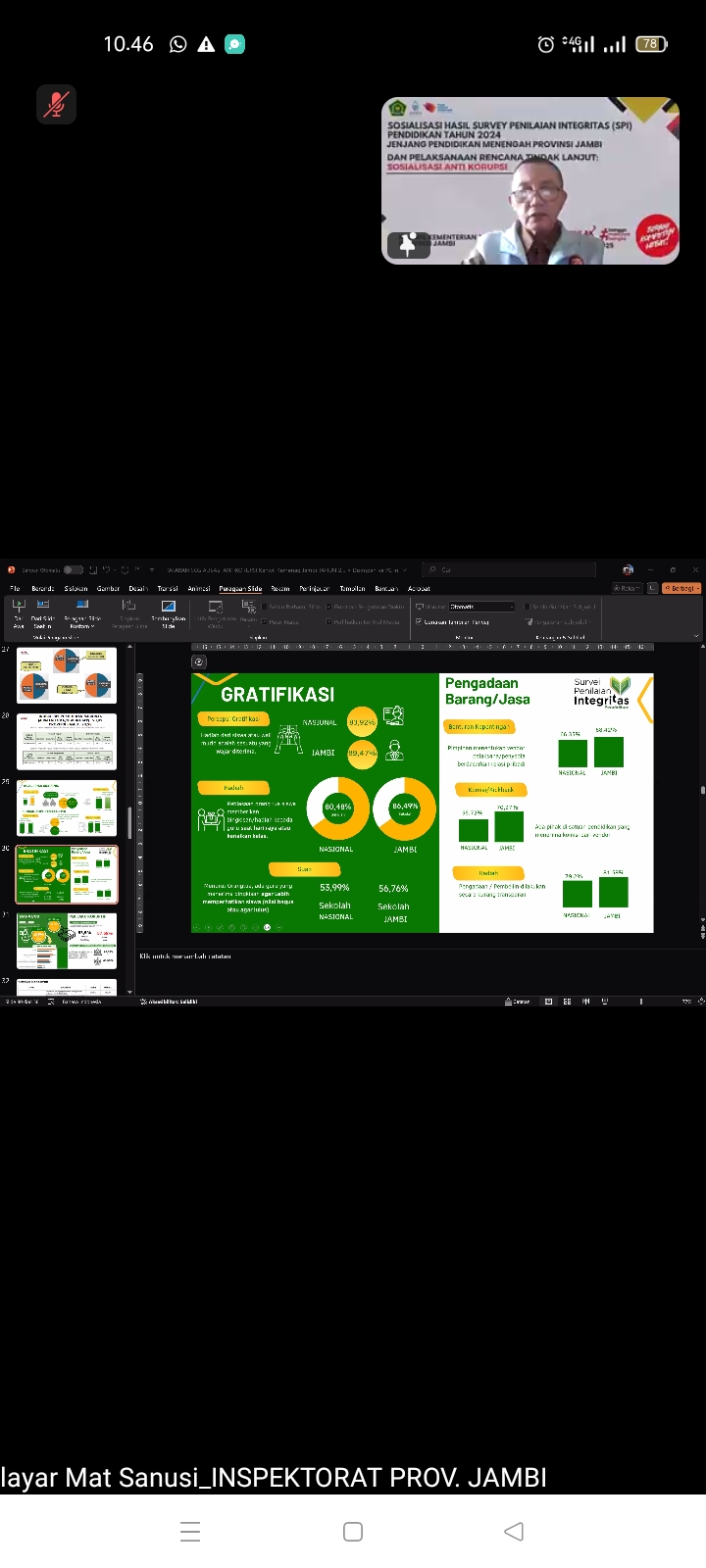
Task: Open the Android recent apps menu
Action: coord(190,1532)
